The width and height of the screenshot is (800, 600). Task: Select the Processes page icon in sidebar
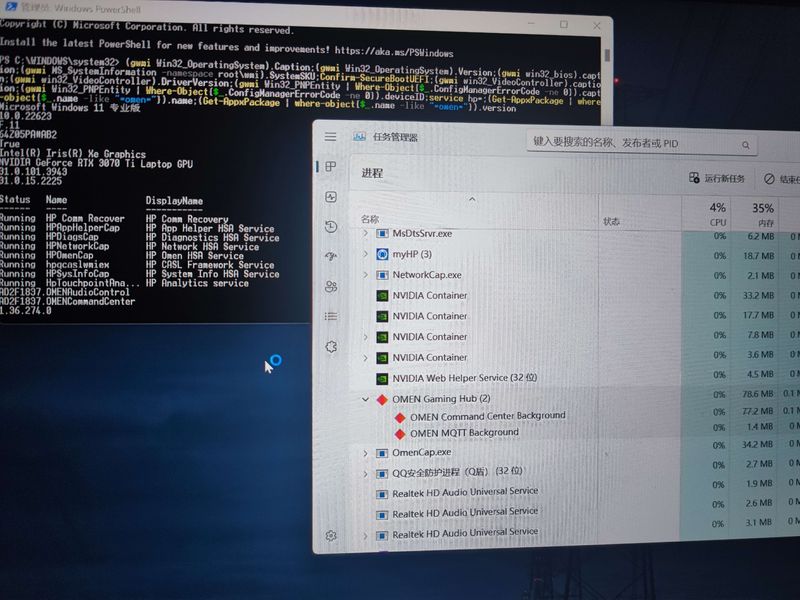tap(330, 166)
